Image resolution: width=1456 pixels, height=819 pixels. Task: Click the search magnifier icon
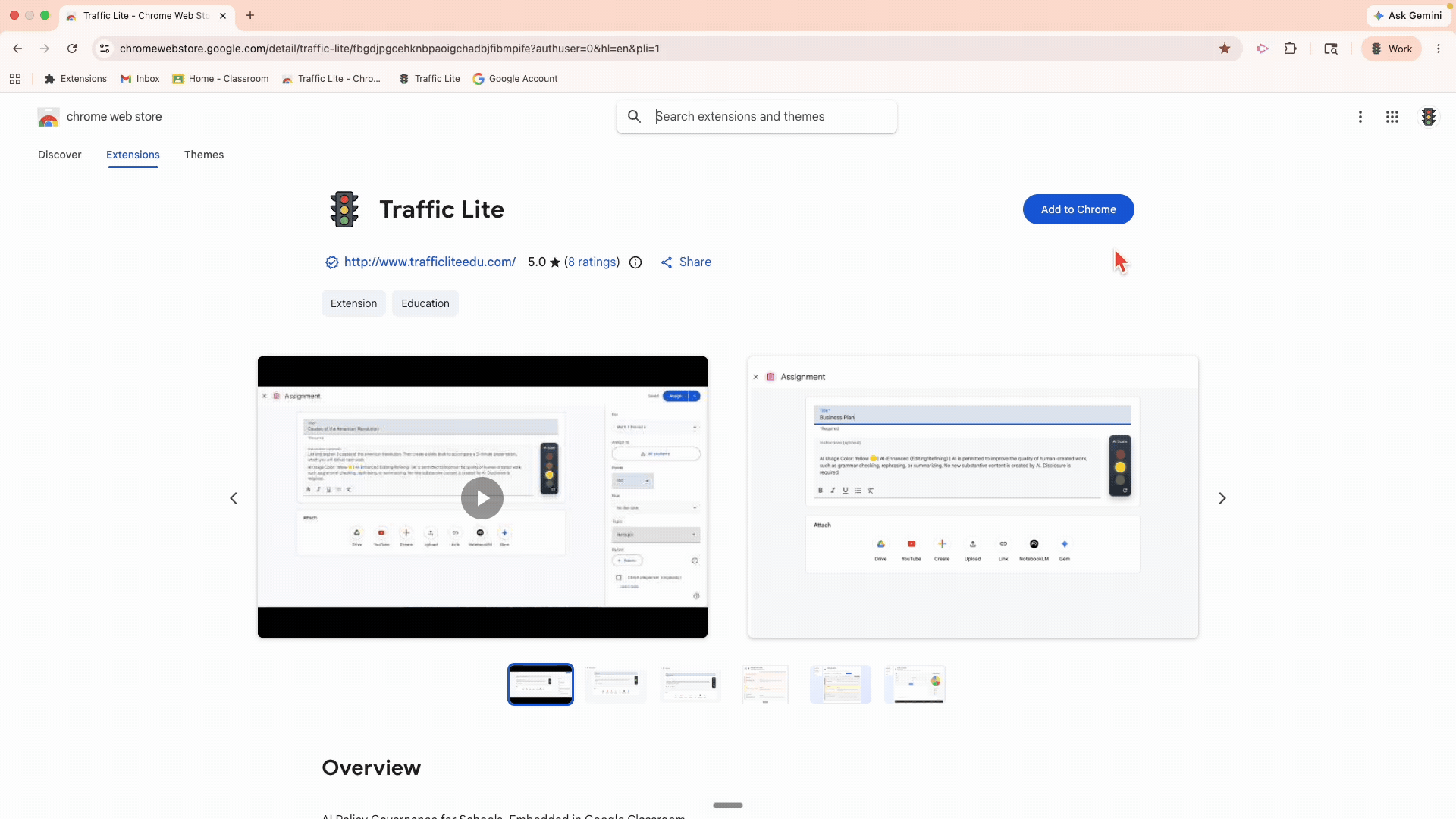point(635,116)
